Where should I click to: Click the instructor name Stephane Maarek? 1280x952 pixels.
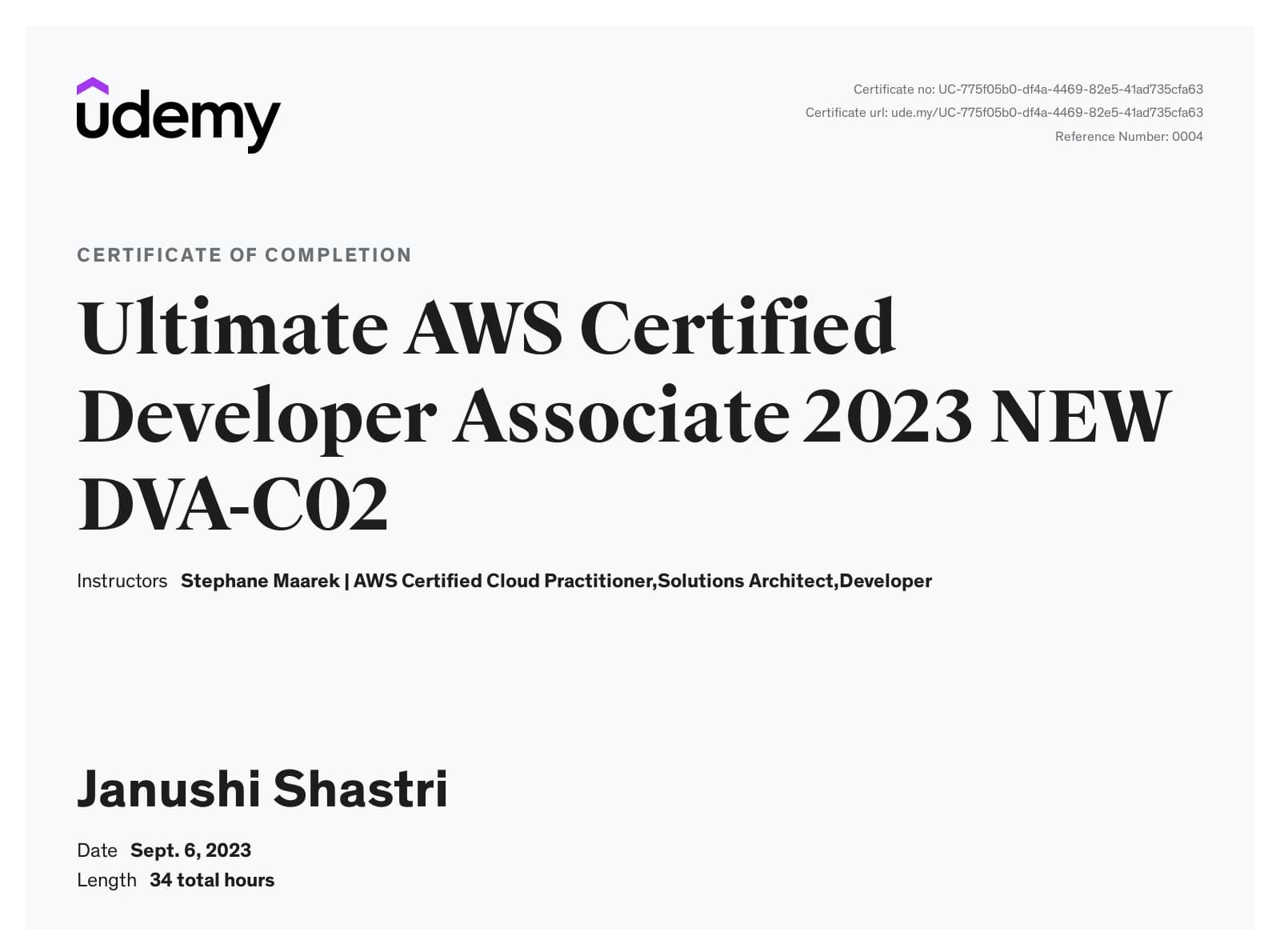tap(260, 581)
